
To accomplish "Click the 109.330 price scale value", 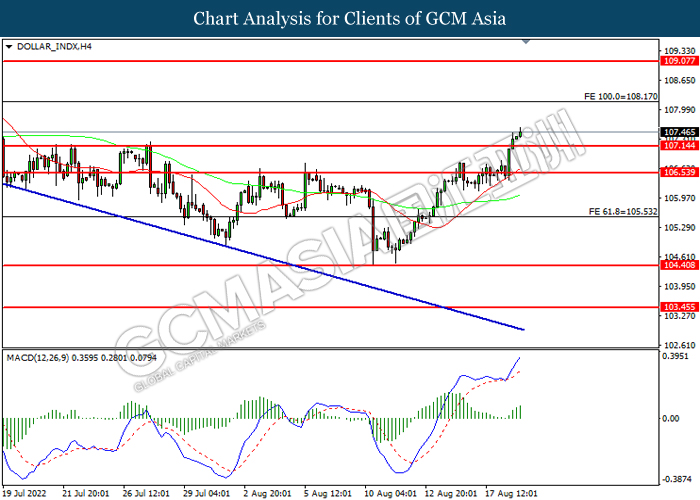I will (680, 51).
